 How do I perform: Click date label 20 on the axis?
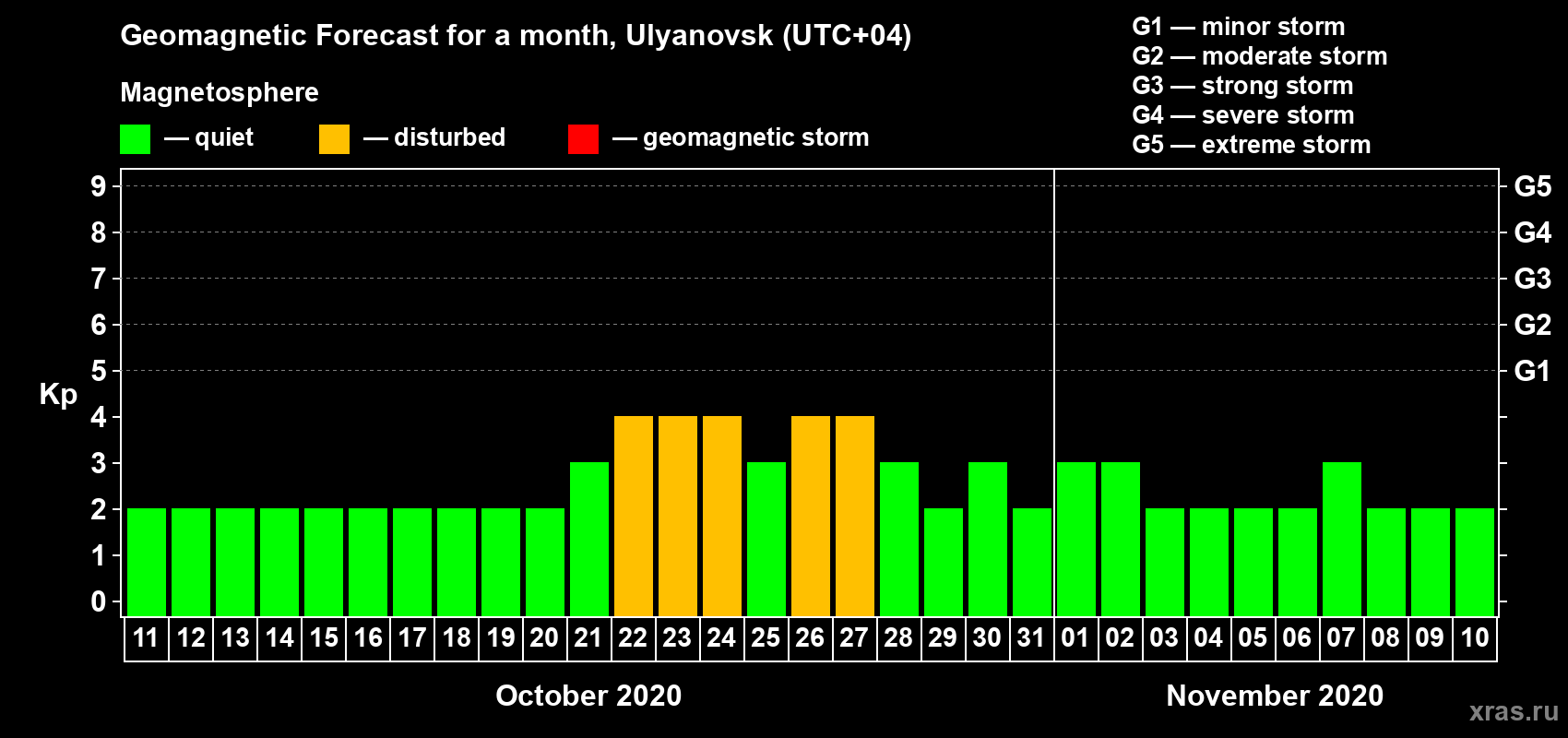[x=544, y=637]
